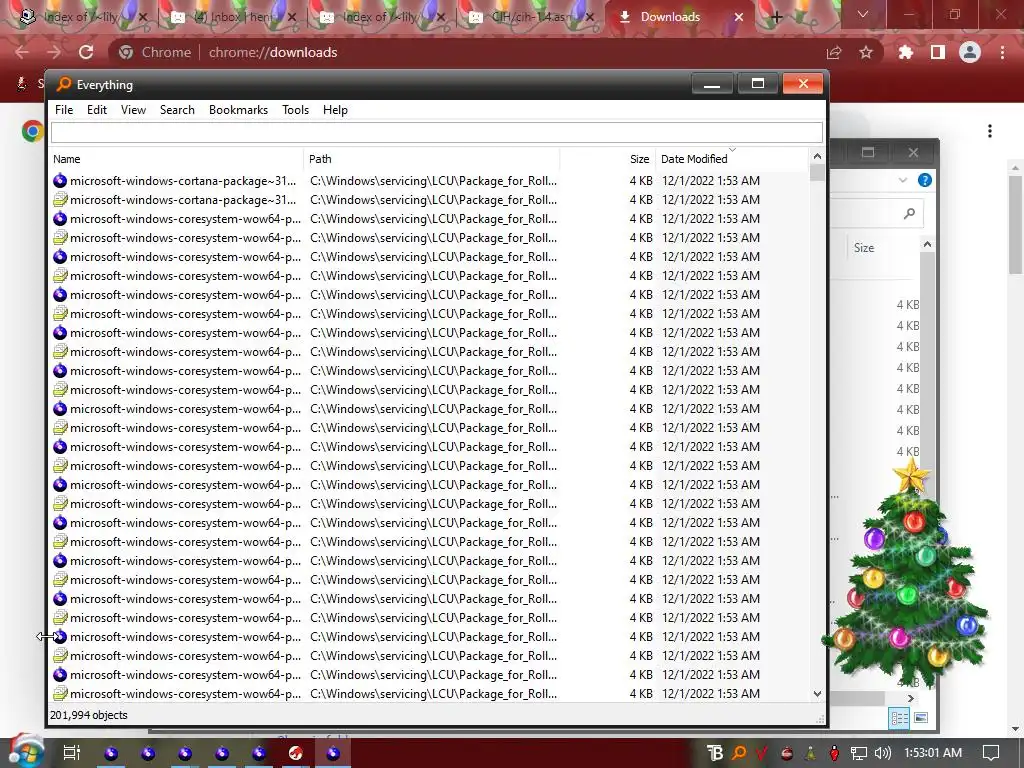Close the Inbox Chrome tab

pyautogui.click(x=292, y=17)
